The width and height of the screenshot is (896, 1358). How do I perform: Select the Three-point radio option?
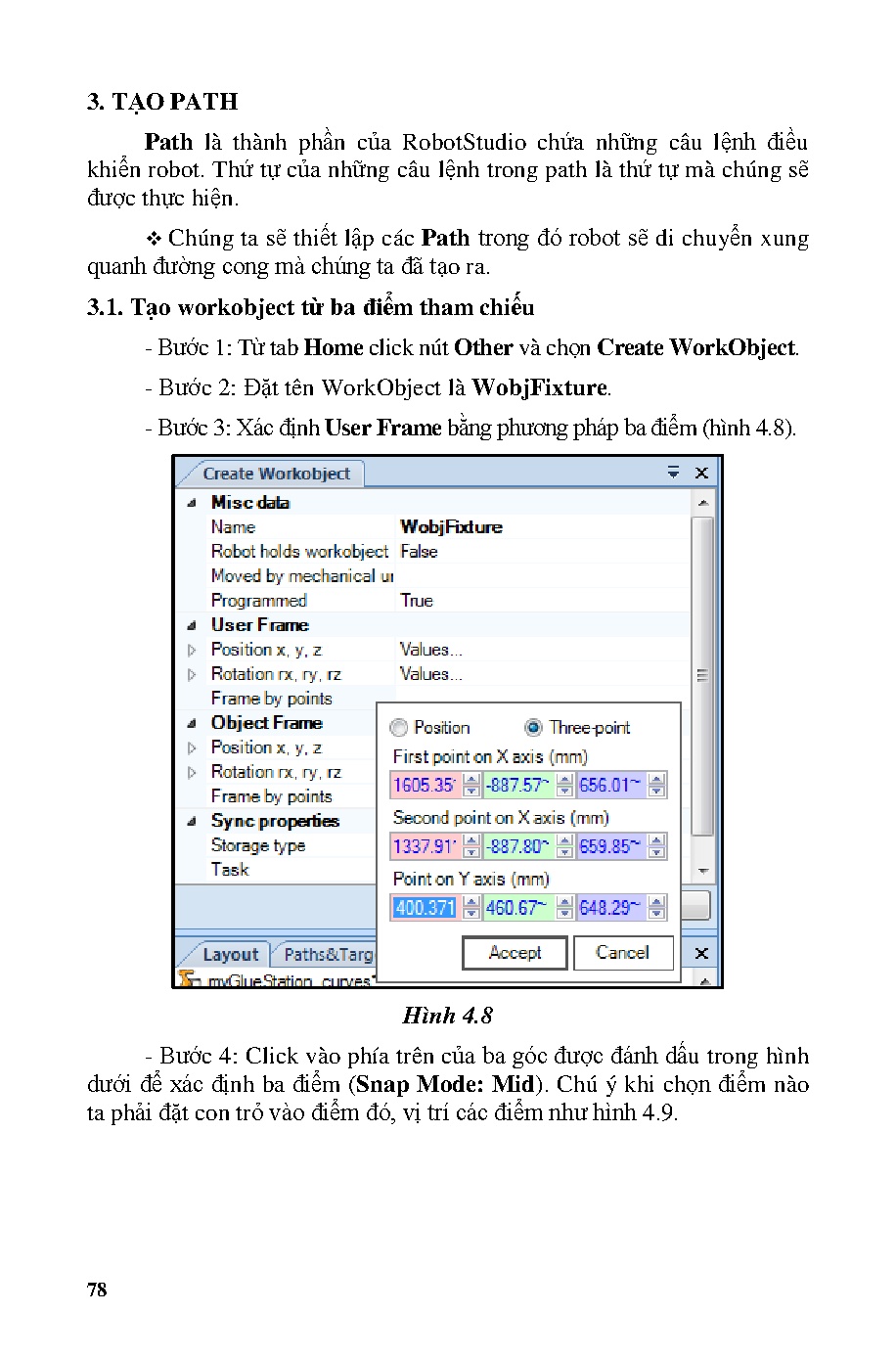coord(533,728)
